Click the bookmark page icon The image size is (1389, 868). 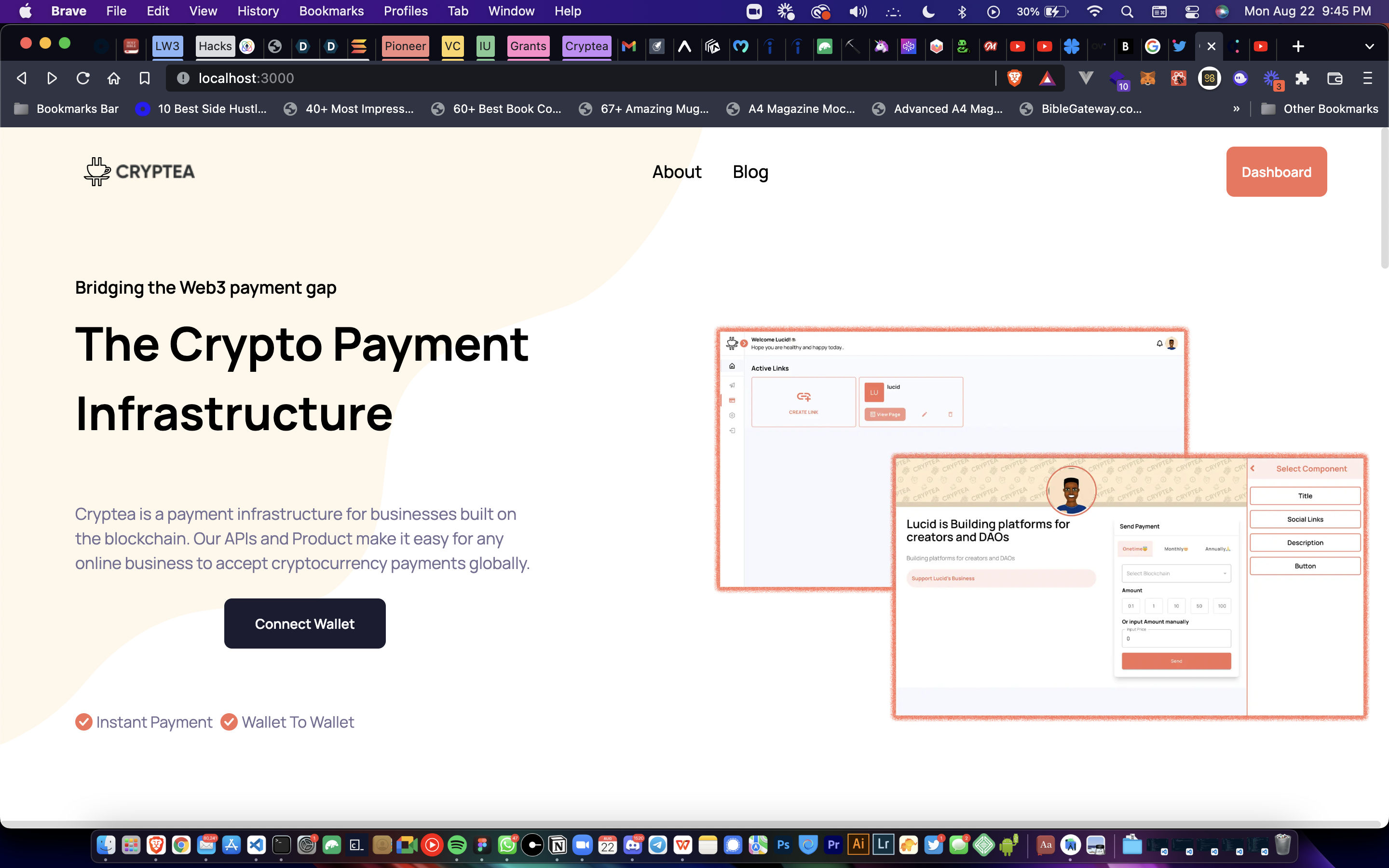tap(145, 78)
